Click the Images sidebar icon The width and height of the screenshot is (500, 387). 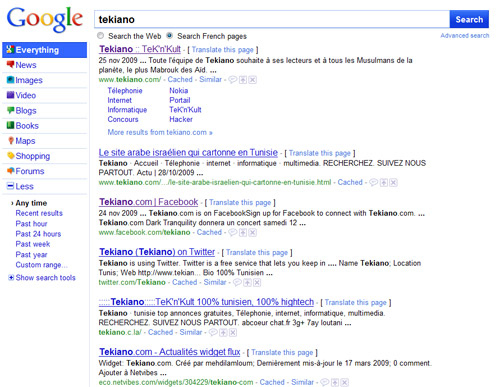click(10, 80)
